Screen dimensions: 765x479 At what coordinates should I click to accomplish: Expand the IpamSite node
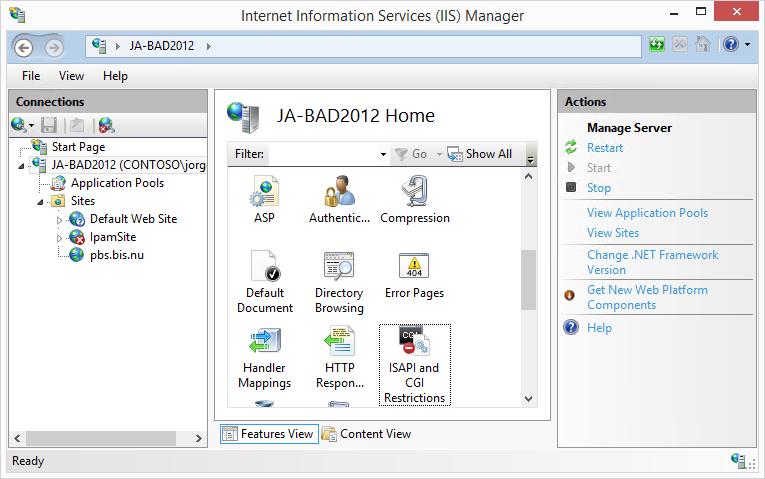pos(60,238)
